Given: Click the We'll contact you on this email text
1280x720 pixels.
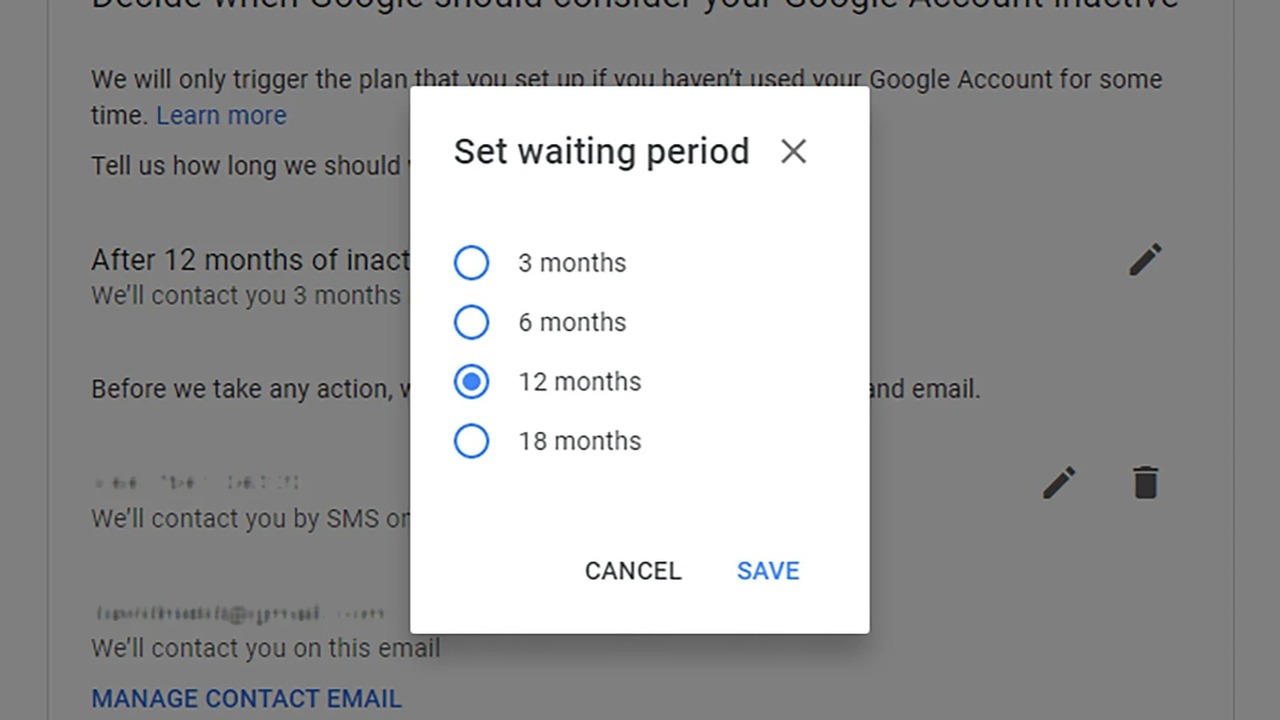Looking at the screenshot, I should click(266, 648).
